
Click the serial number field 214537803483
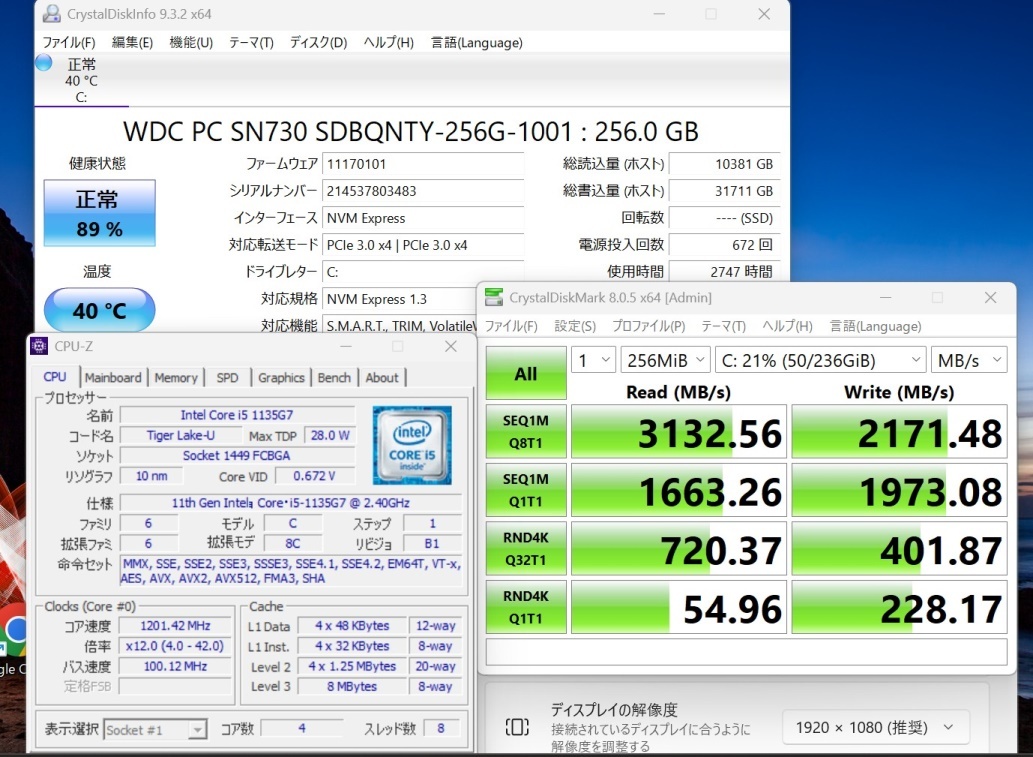[423, 191]
